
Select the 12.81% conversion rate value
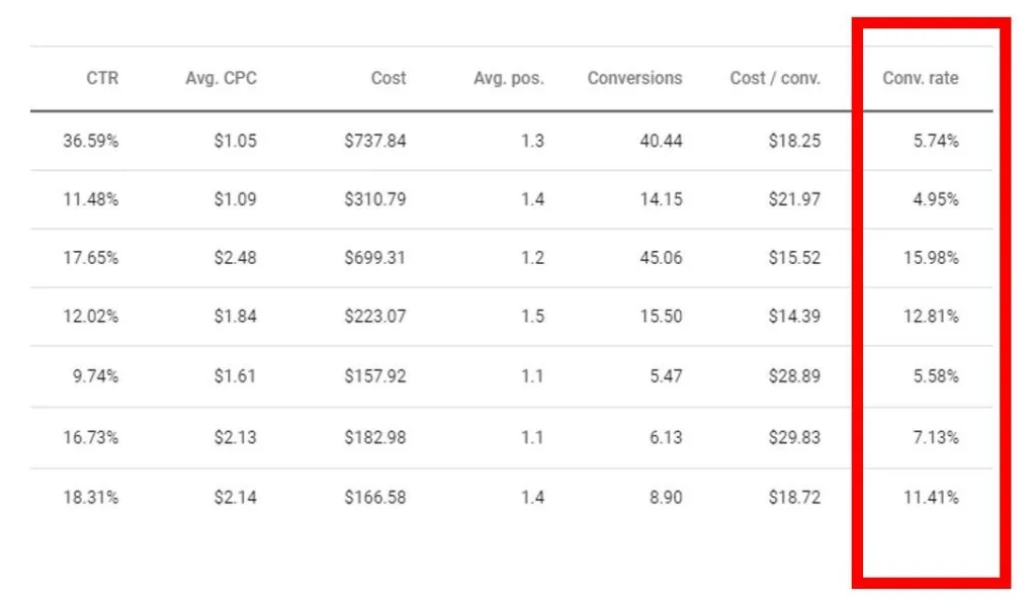[x=931, y=317]
